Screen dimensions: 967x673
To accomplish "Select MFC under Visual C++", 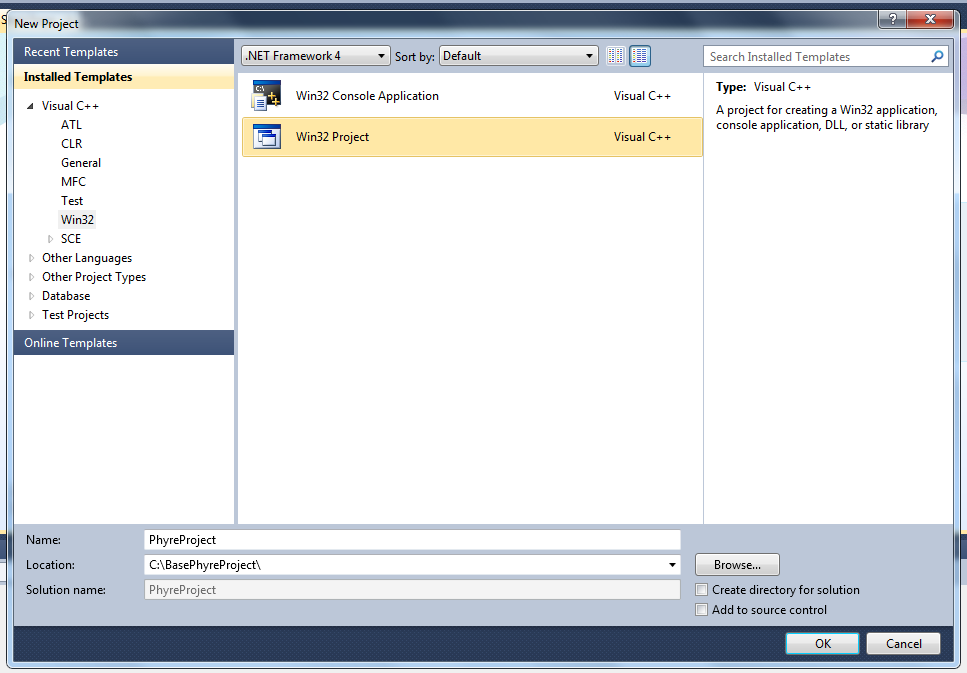I will [x=72, y=181].
